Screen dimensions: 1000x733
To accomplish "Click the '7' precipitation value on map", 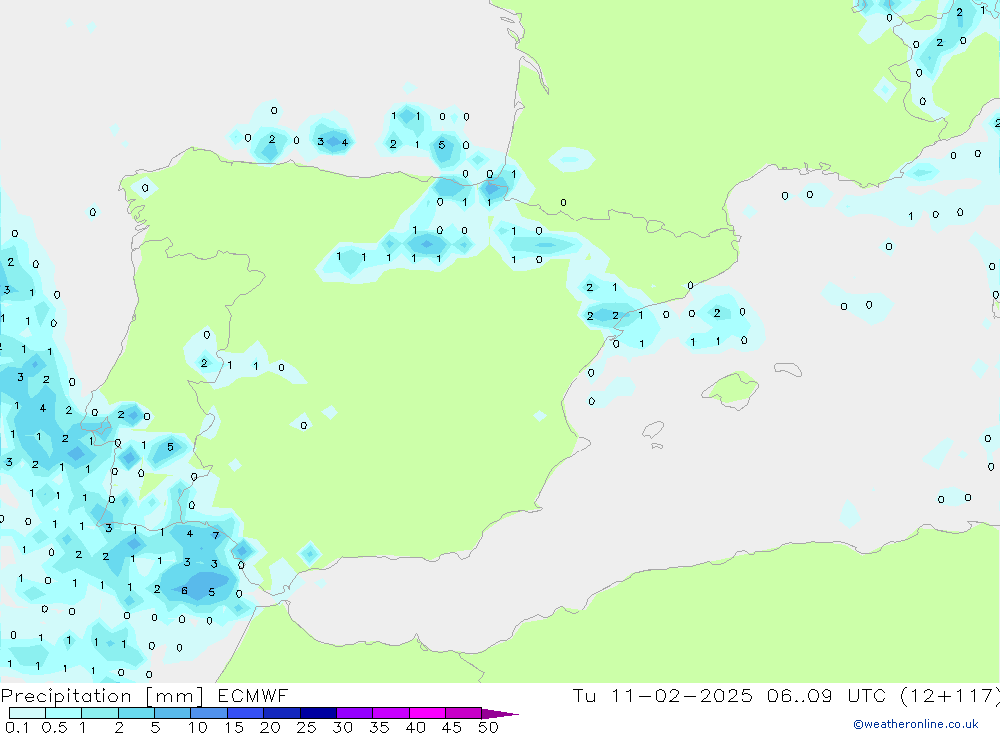I will click(x=216, y=535).
